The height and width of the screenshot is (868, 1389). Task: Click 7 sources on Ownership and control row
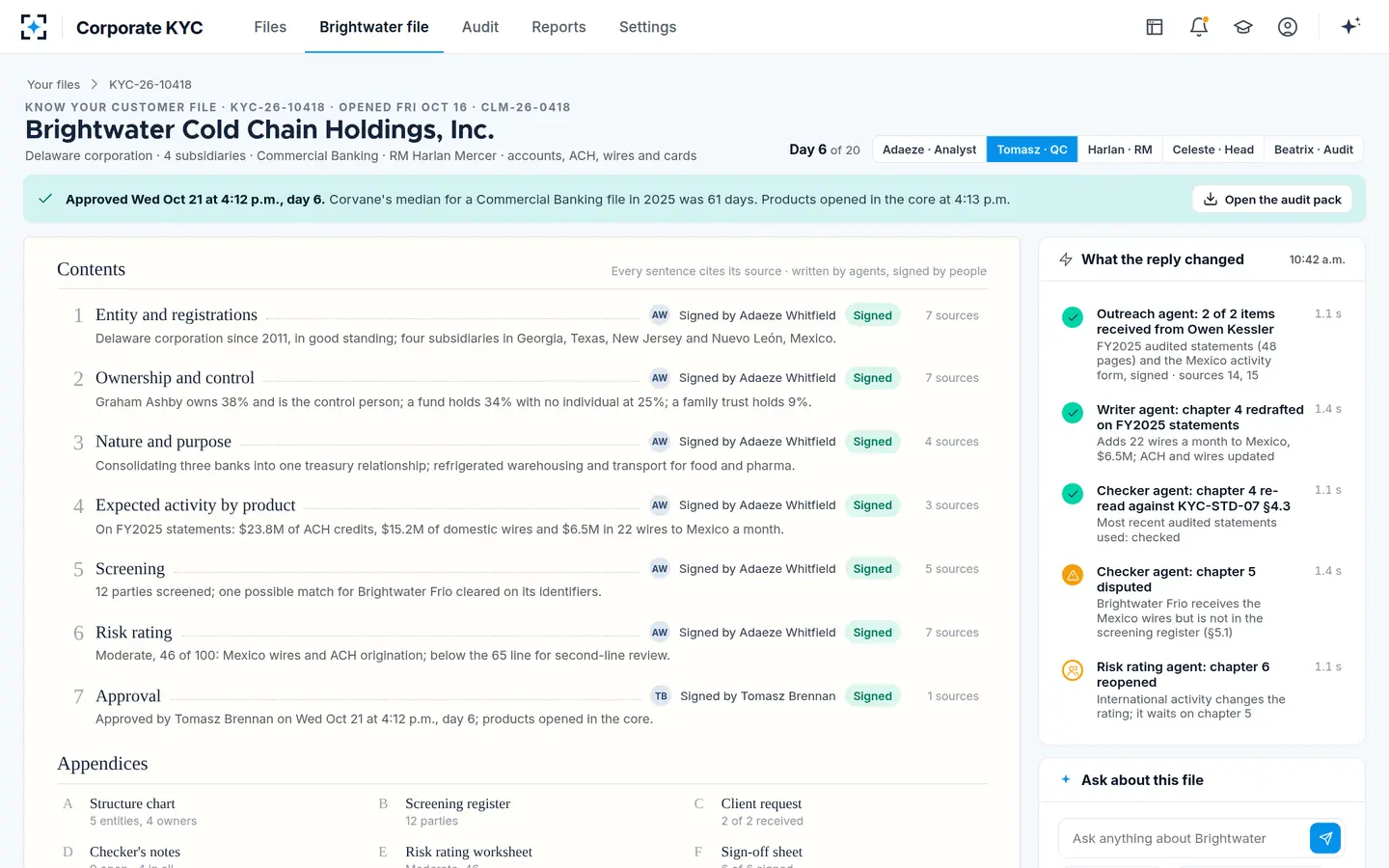coord(952,378)
